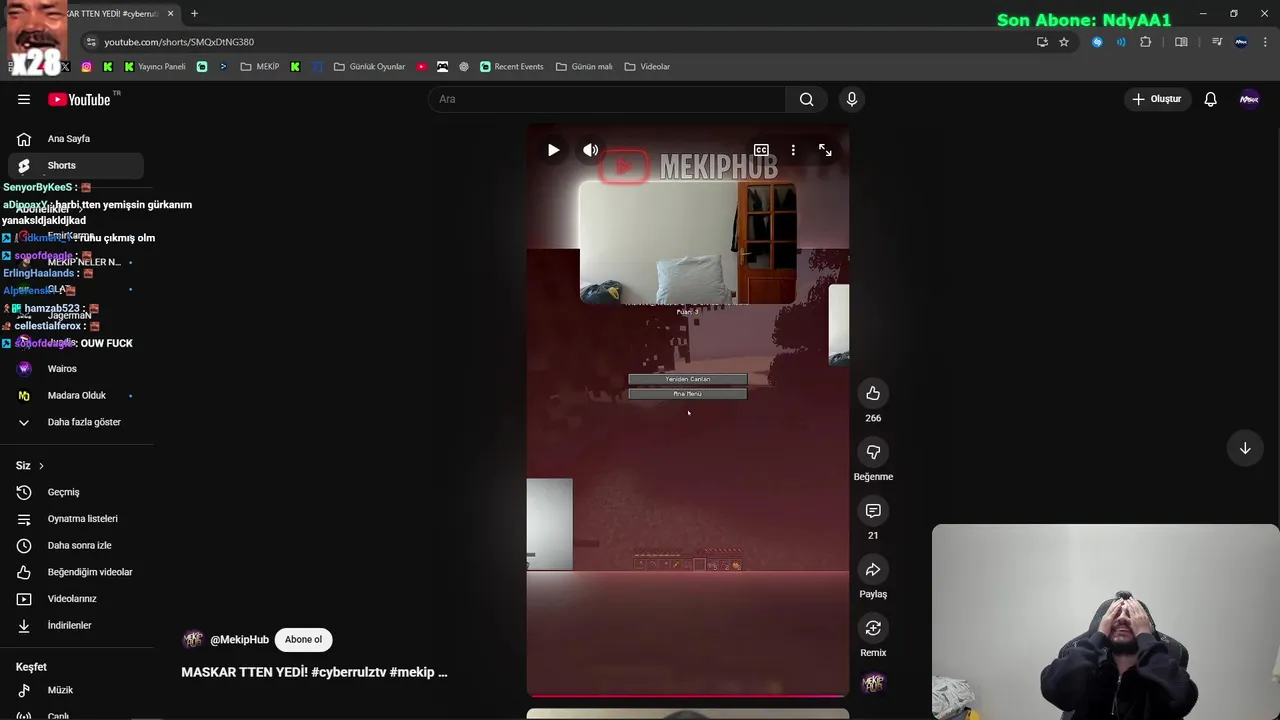1280x720 pixels.
Task: Open the Wairos subscription channel
Action: point(76,369)
